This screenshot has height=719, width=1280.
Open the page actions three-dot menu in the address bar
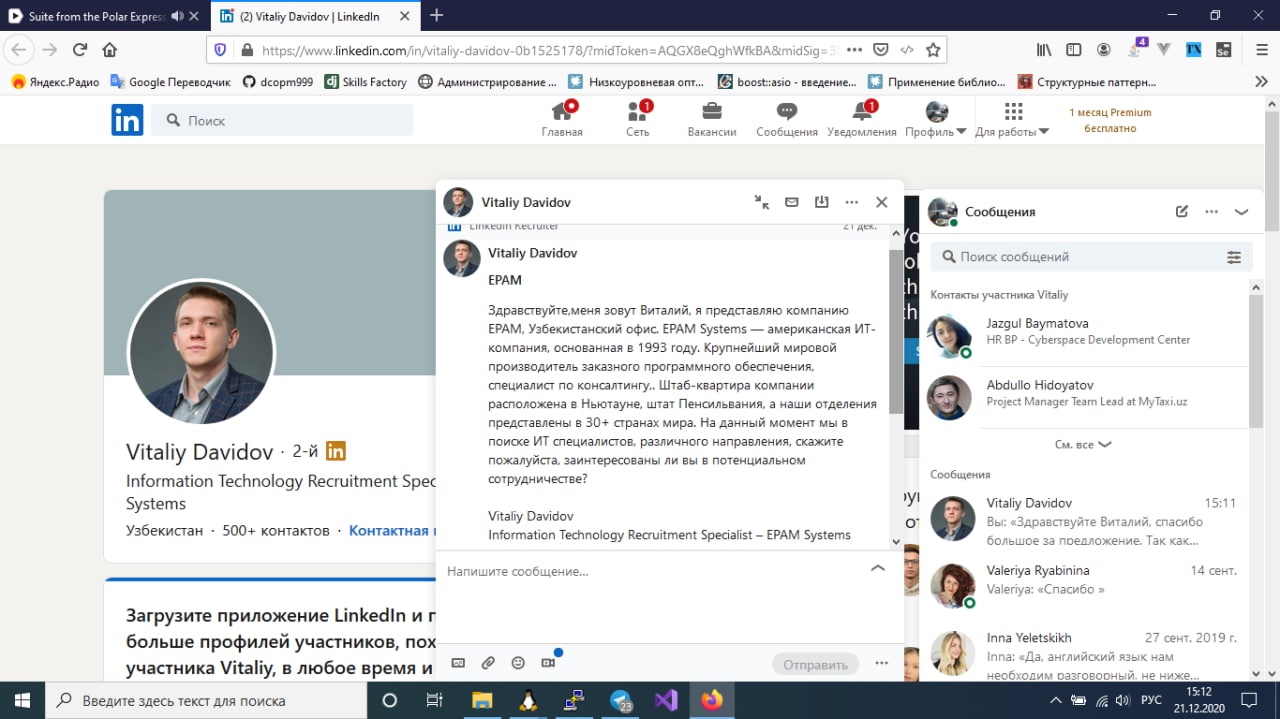pos(854,50)
